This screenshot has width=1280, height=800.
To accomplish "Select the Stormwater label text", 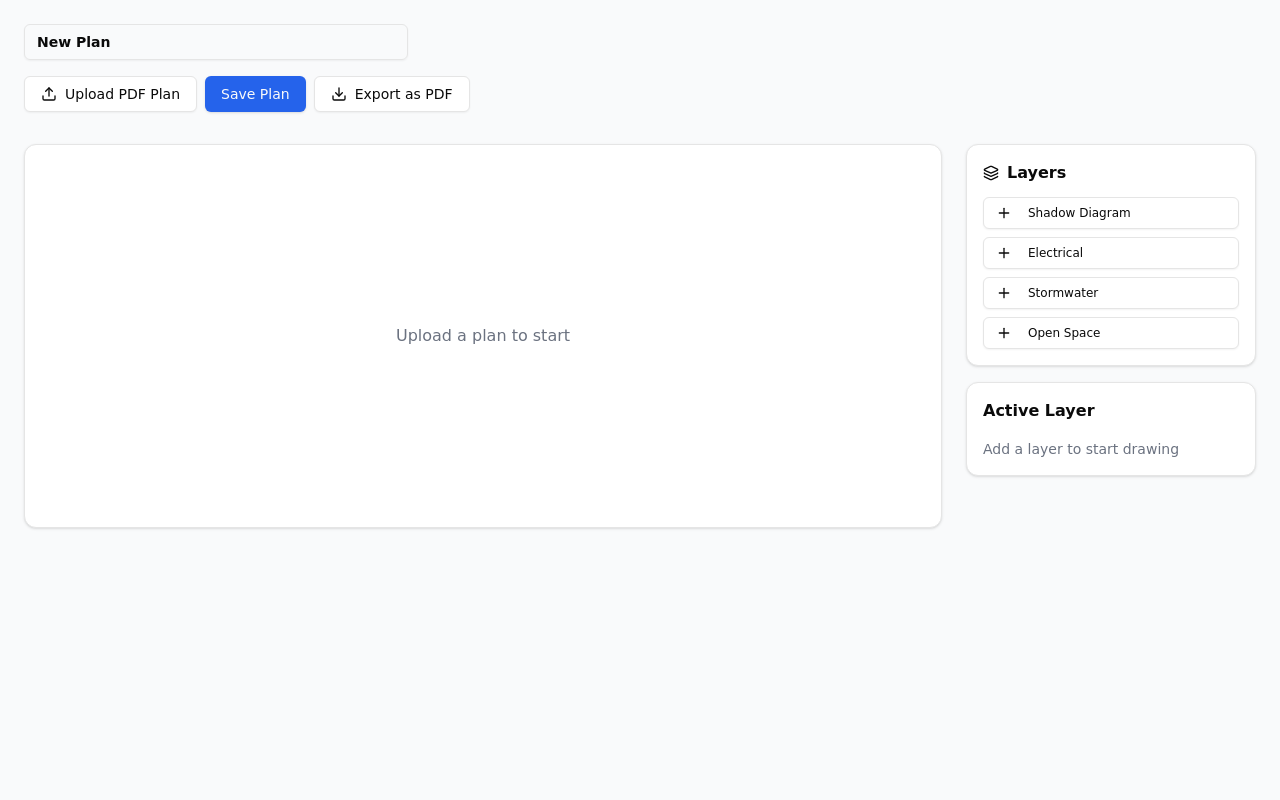I will coord(1063,293).
